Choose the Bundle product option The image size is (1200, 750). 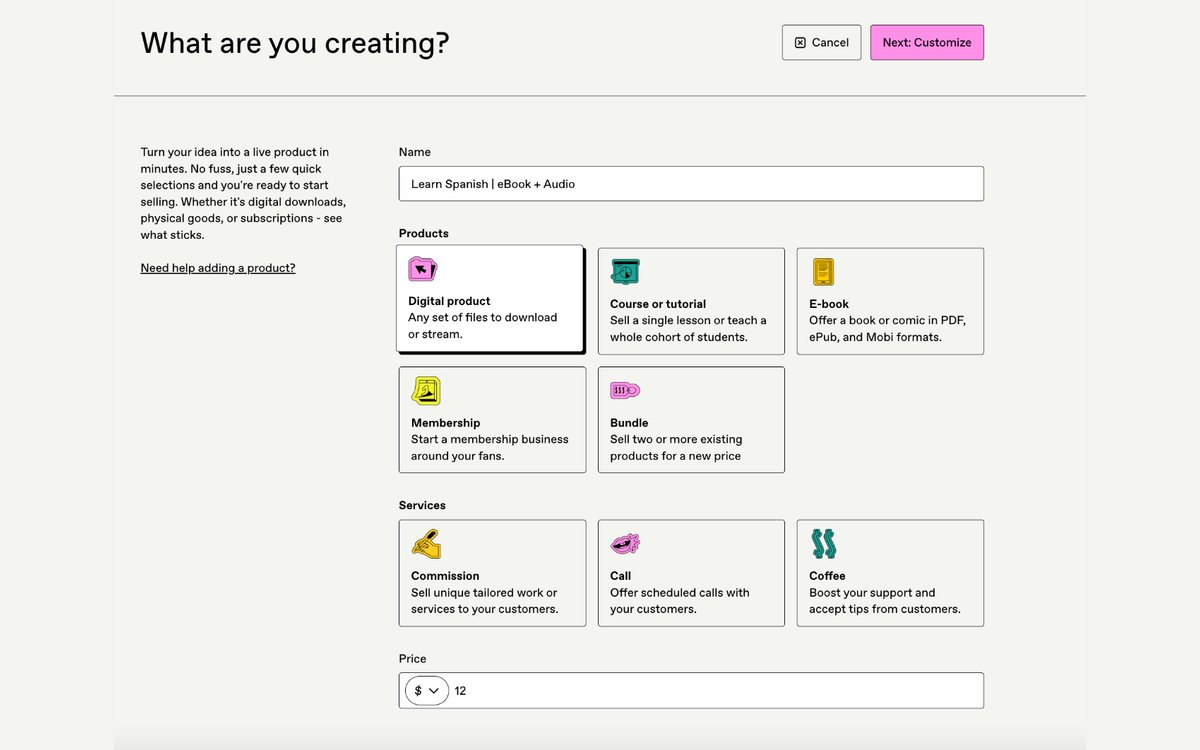tap(691, 420)
